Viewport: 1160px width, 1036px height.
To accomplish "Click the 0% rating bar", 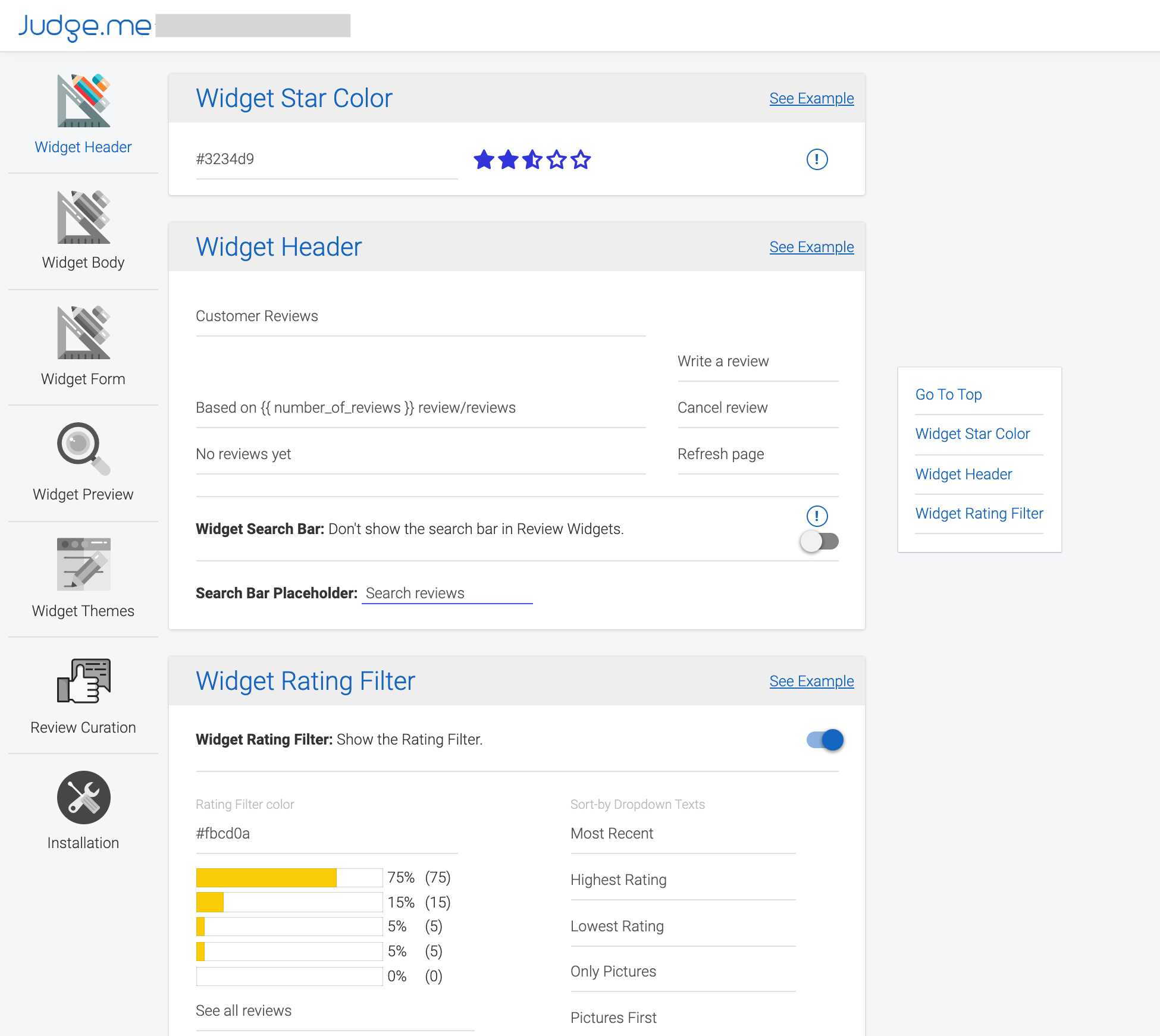I will click(x=289, y=976).
